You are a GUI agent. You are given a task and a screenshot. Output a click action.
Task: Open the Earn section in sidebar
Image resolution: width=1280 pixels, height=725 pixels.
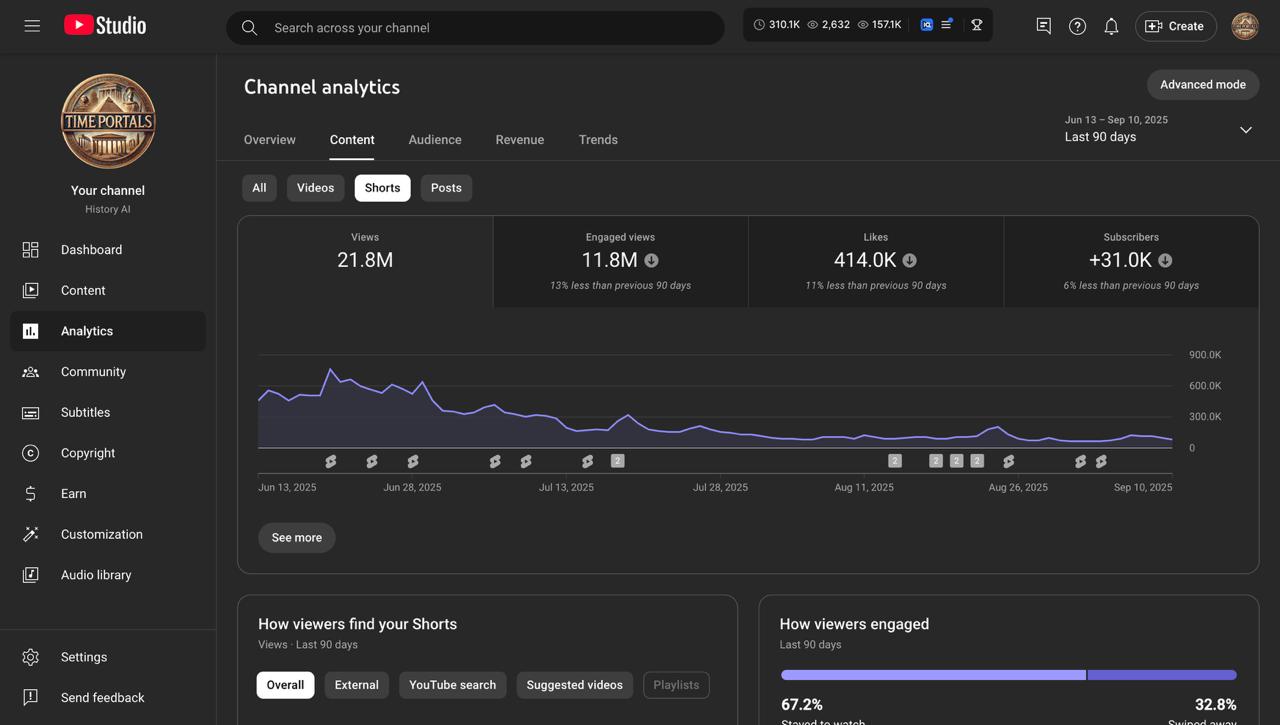click(73, 494)
